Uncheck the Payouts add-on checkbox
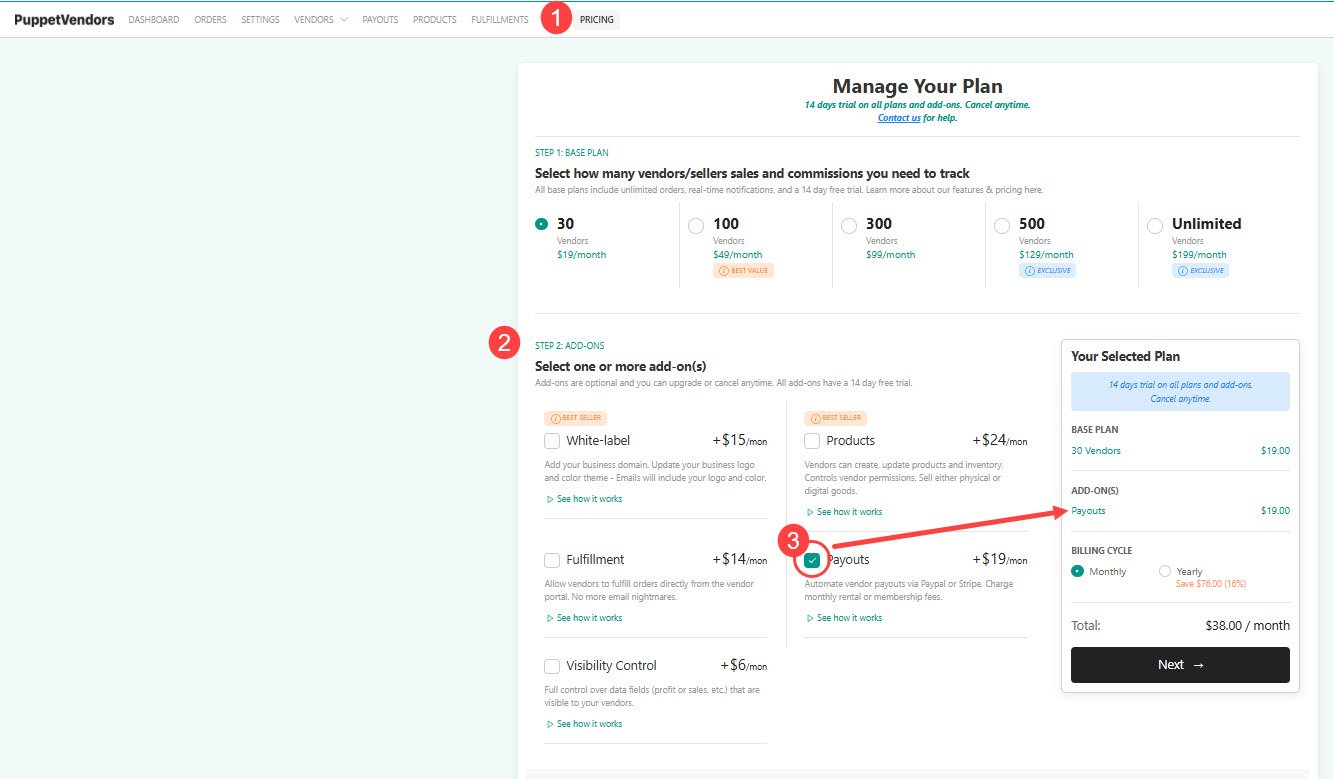This screenshot has height=779, width=1334. click(812, 561)
